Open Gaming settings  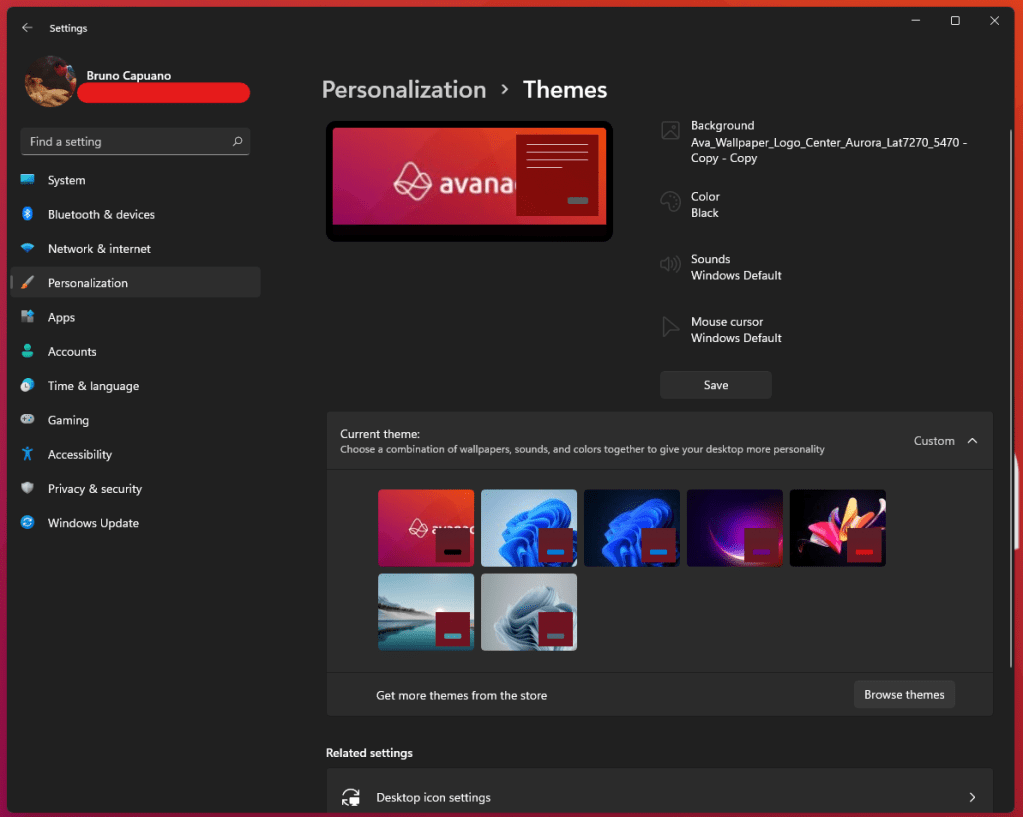(68, 420)
